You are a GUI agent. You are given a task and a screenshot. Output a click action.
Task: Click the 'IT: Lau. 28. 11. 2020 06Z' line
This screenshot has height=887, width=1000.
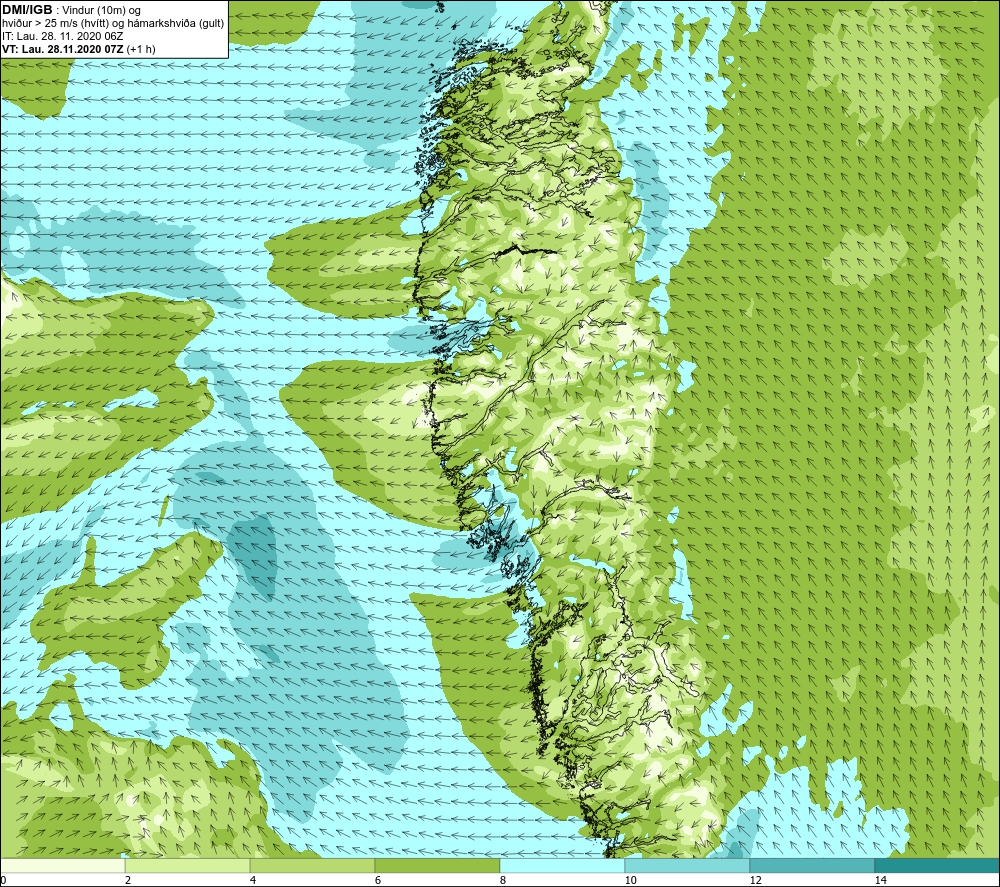[62, 36]
